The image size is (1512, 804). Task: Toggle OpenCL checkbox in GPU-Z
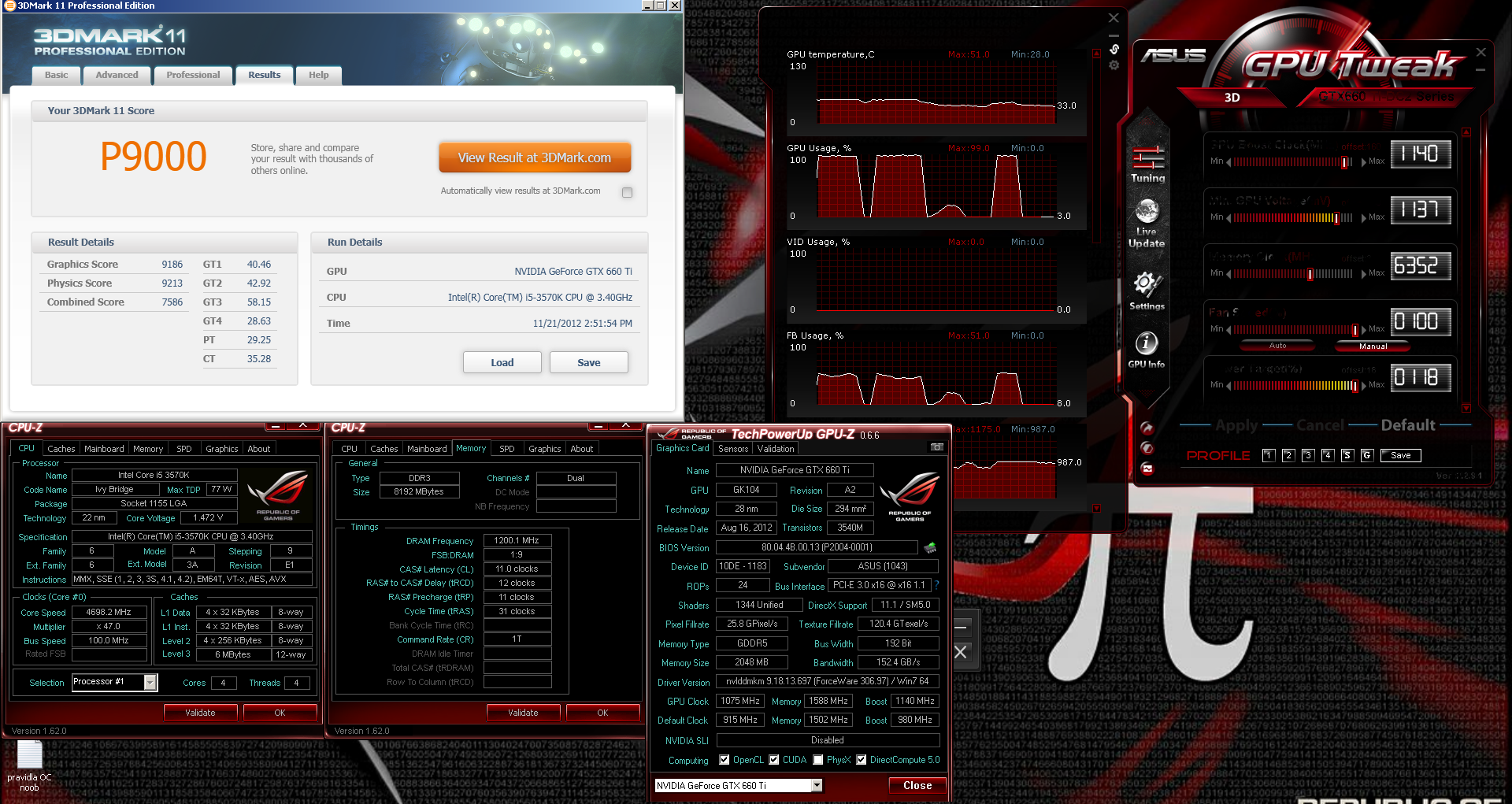pyautogui.click(x=724, y=760)
